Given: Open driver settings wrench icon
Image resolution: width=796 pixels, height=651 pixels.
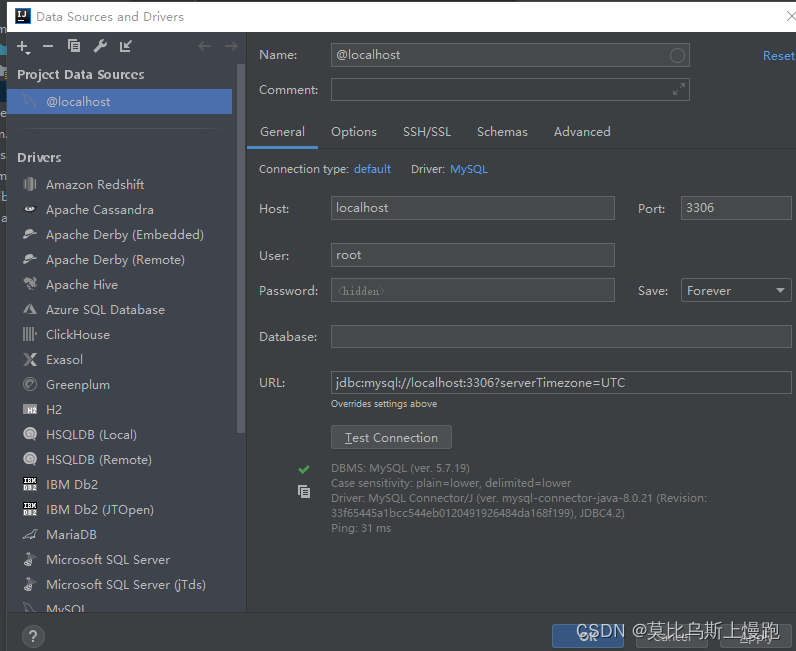Looking at the screenshot, I should pyautogui.click(x=100, y=47).
